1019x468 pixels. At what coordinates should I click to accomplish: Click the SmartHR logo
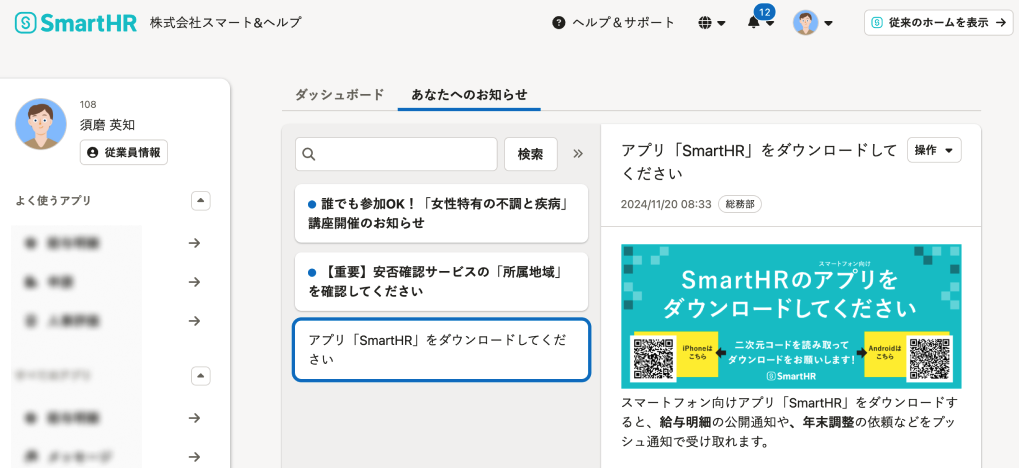75,23
